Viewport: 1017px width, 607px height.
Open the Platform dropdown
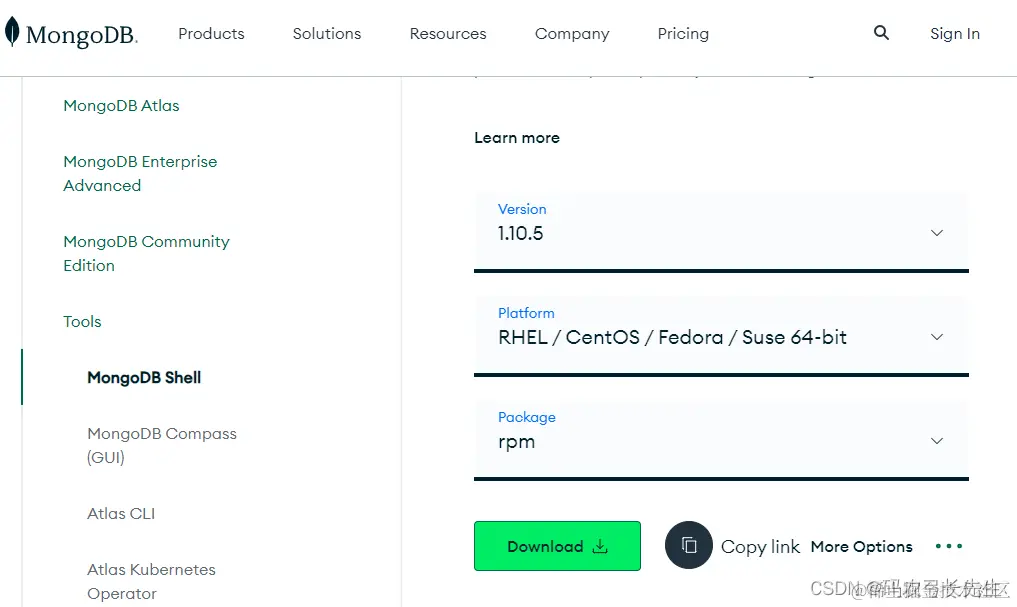click(x=720, y=336)
